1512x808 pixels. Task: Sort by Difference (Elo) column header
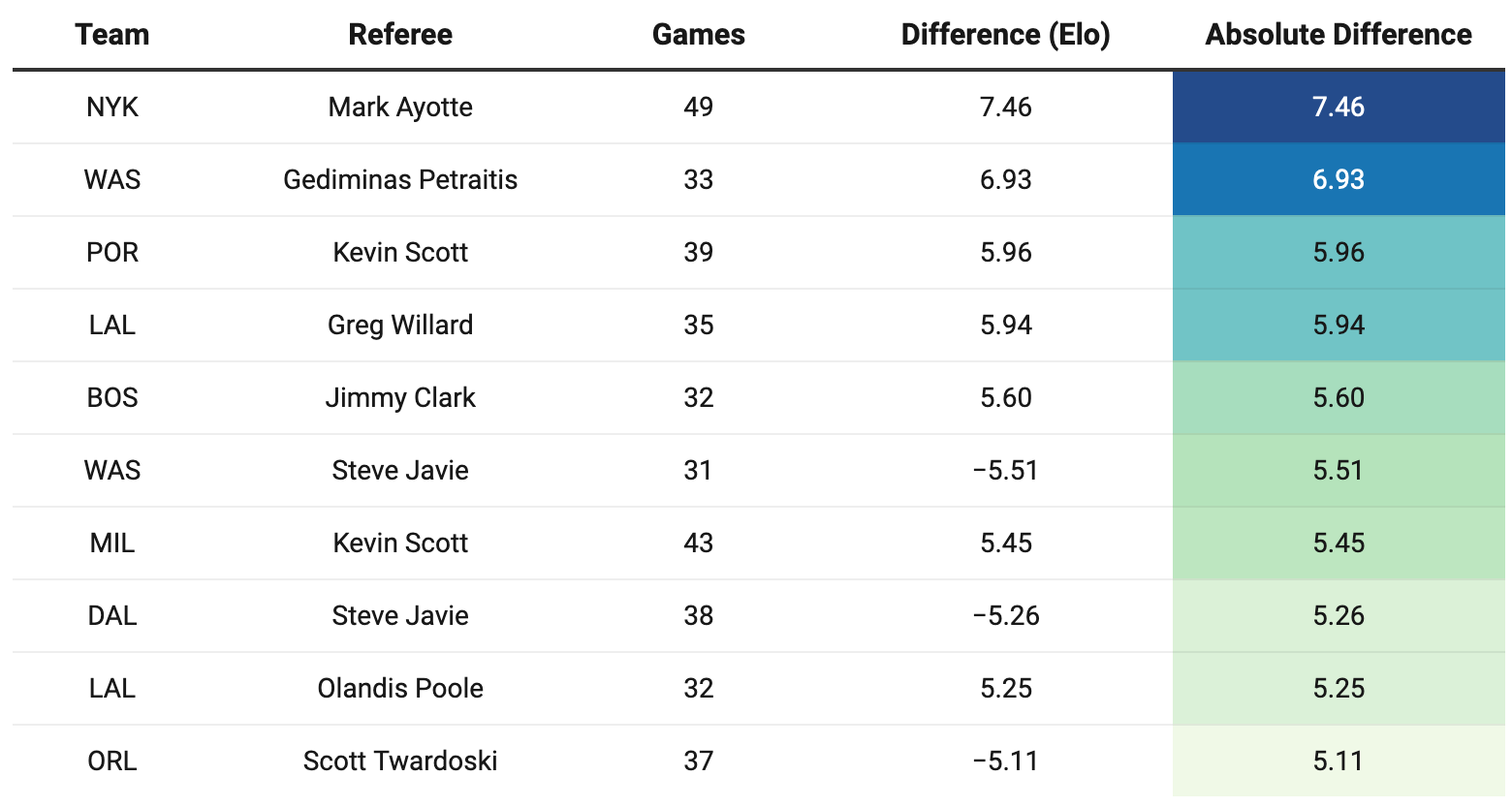click(x=1006, y=35)
